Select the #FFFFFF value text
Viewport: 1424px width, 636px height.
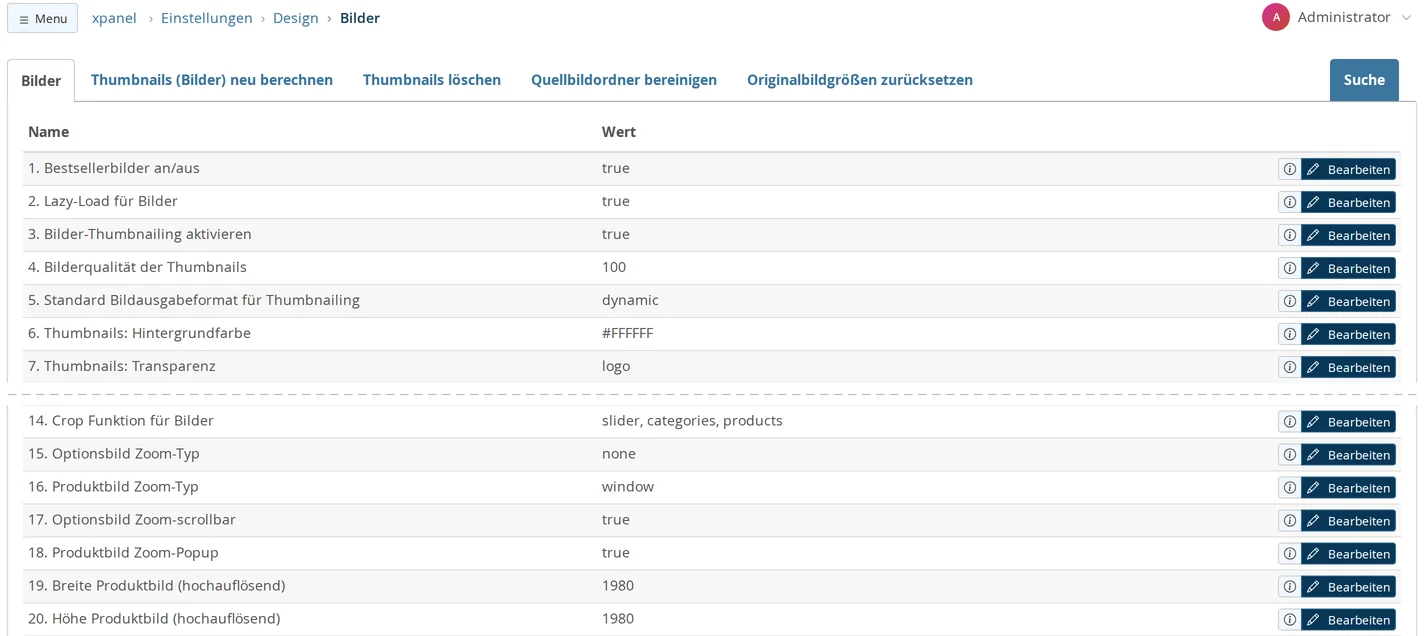[627, 333]
